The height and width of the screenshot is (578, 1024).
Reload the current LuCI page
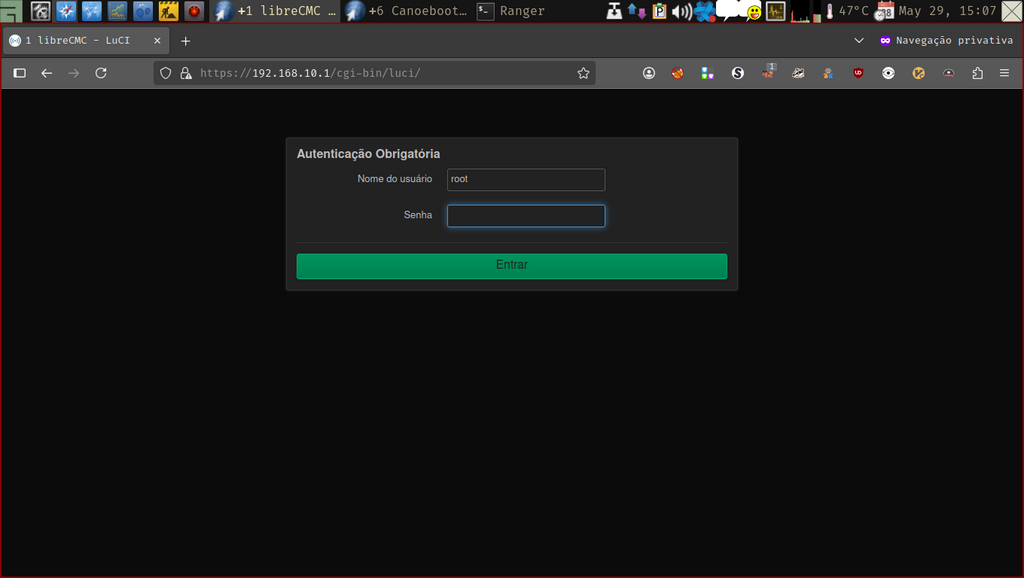pyautogui.click(x=100, y=73)
